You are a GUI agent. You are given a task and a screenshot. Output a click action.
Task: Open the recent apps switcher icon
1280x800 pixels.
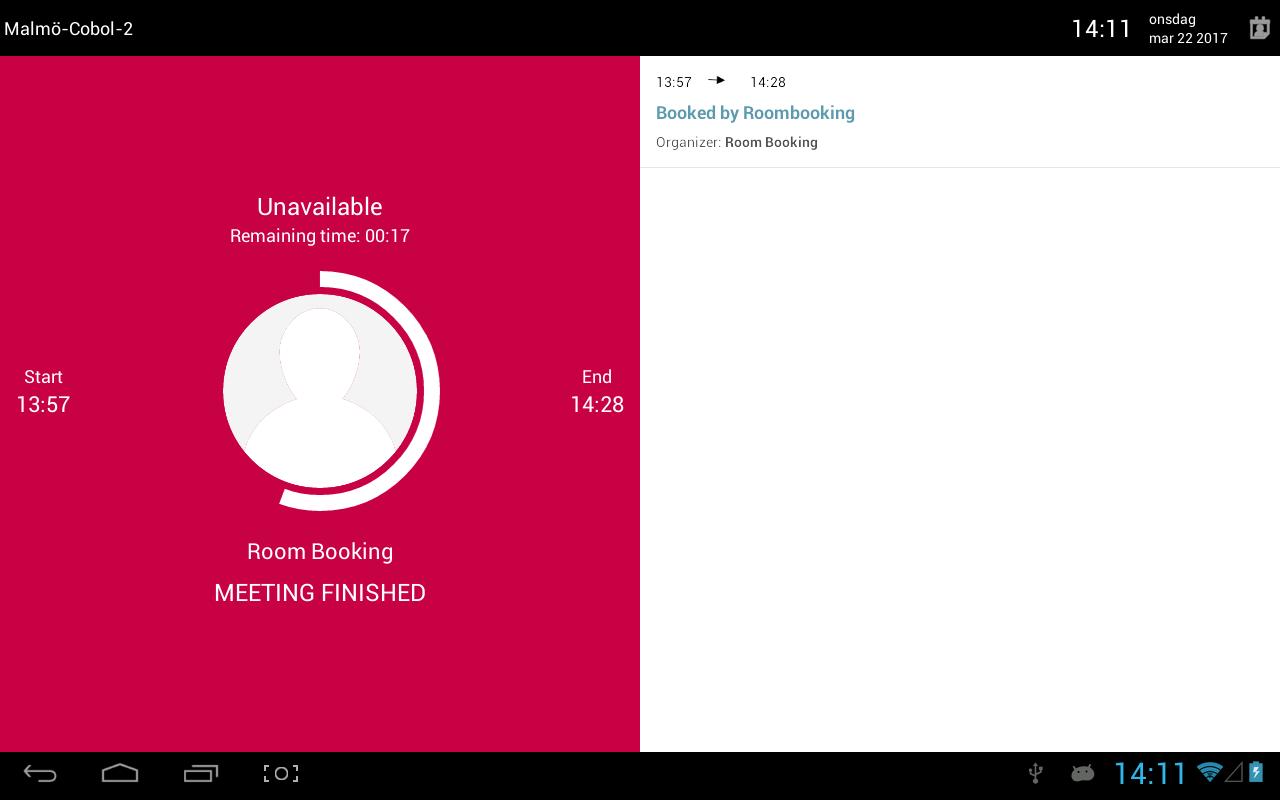pos(201,773)
